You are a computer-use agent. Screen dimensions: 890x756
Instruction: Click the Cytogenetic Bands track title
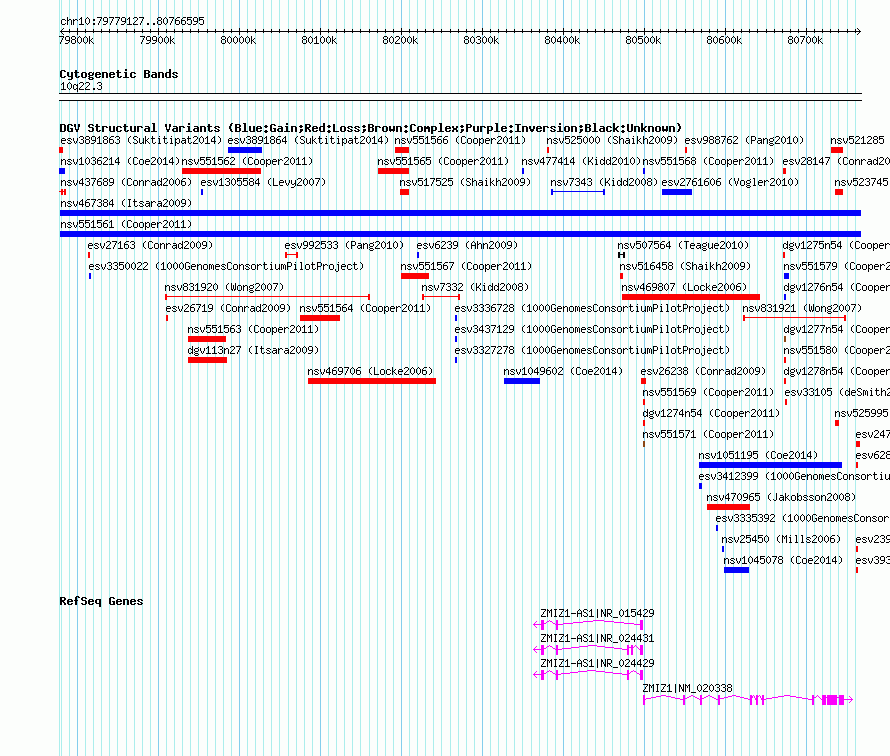pyautogui.click(x=119, y=74)
